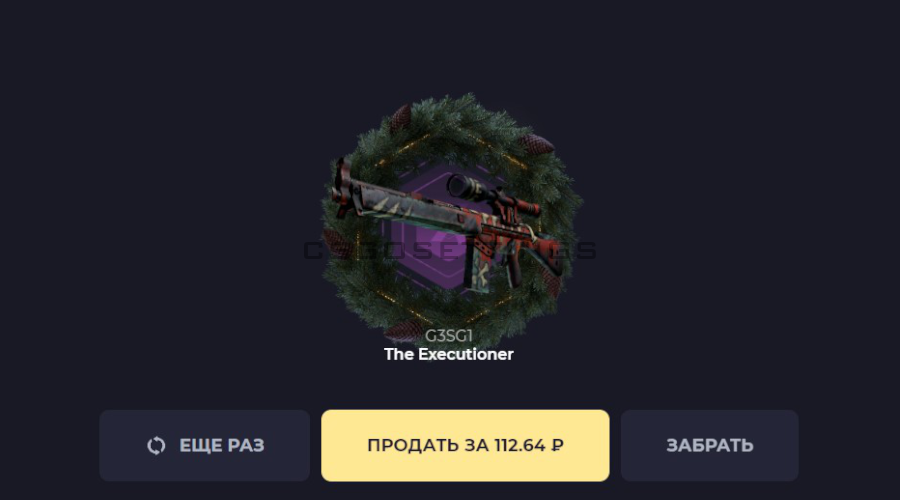Click the circular arrows retry icon
Viewport: 900px width, 500px height.
(156, 445)
